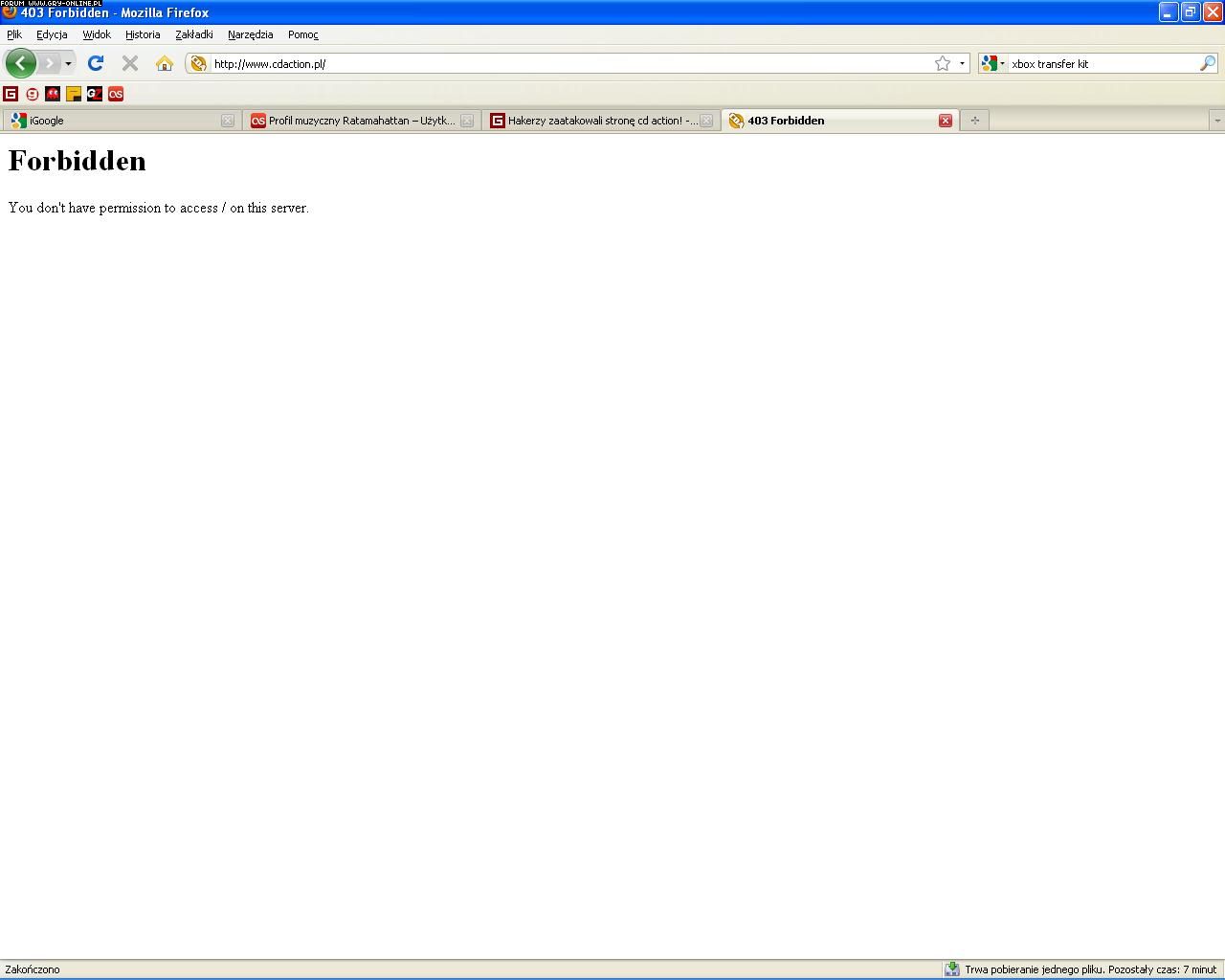Open the Google search engine dropdown
Viewport: 1225px width, 980px height.
992,63
